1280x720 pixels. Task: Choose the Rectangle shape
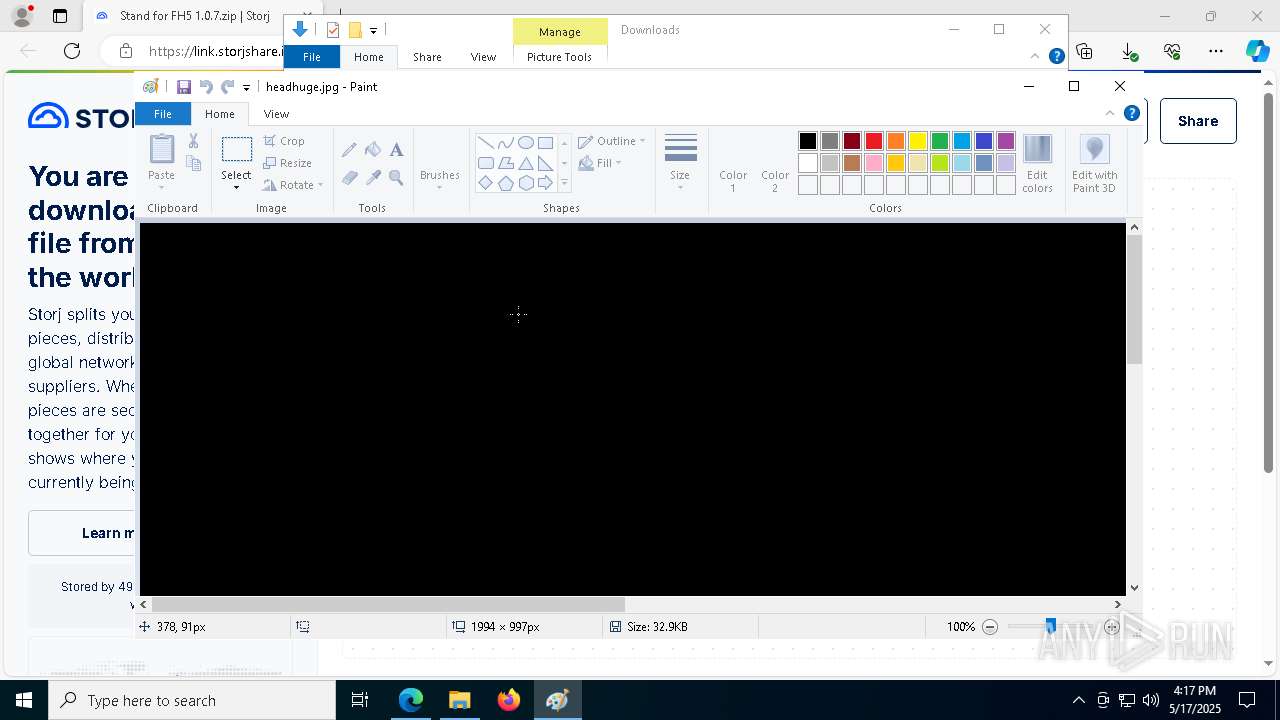545,143
